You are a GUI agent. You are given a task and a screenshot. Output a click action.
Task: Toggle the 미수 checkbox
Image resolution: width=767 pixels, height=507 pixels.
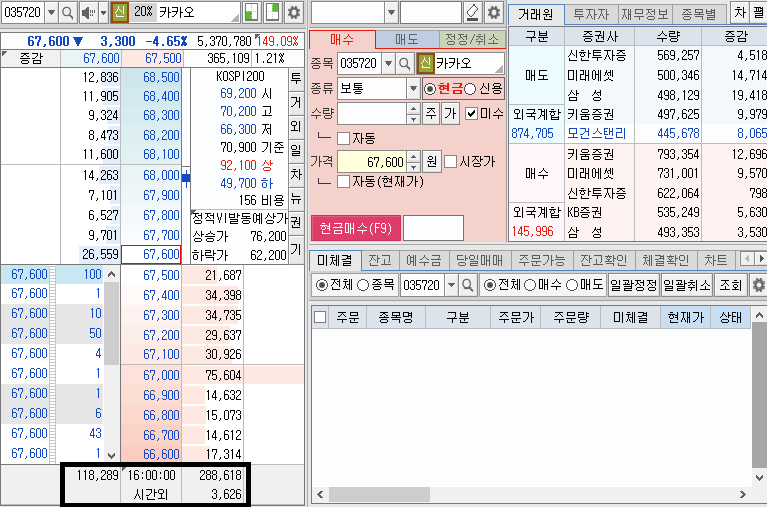(x=471, y=114)
